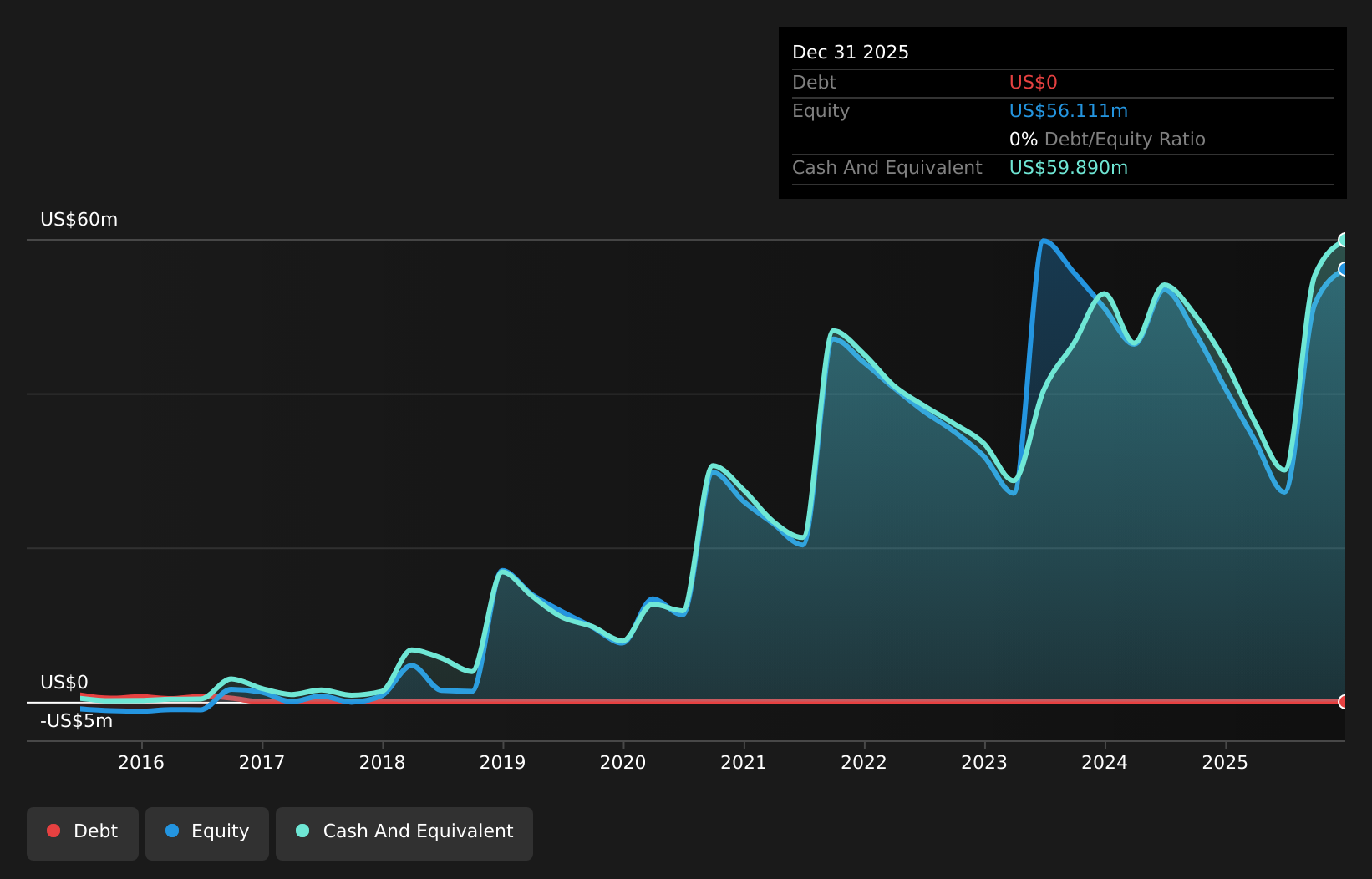Viewport: 1372px width, 879px height.
Task: Click the 2018 x-axis label
Action: [382, 762]
